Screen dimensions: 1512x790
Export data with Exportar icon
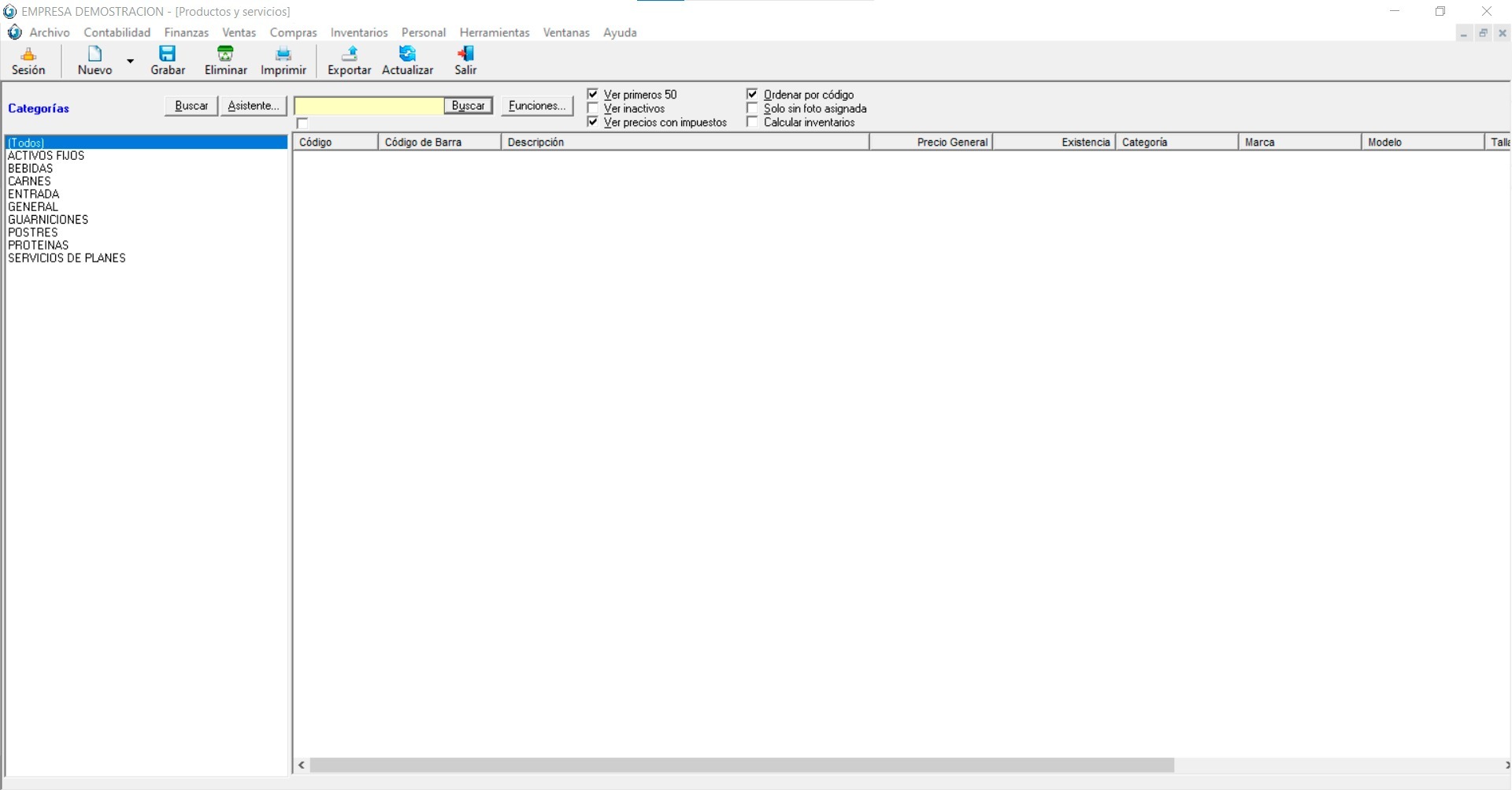click(x=349, y=54)
